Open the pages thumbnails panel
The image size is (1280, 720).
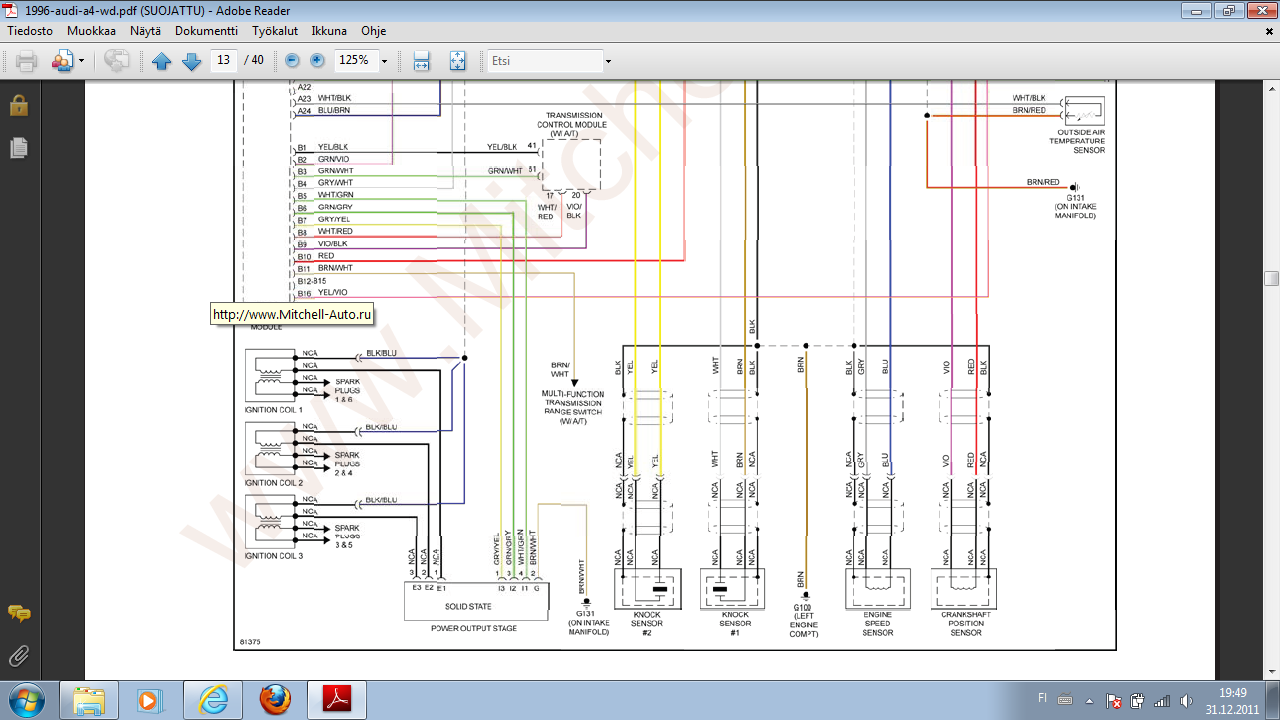tap(18, 148)
